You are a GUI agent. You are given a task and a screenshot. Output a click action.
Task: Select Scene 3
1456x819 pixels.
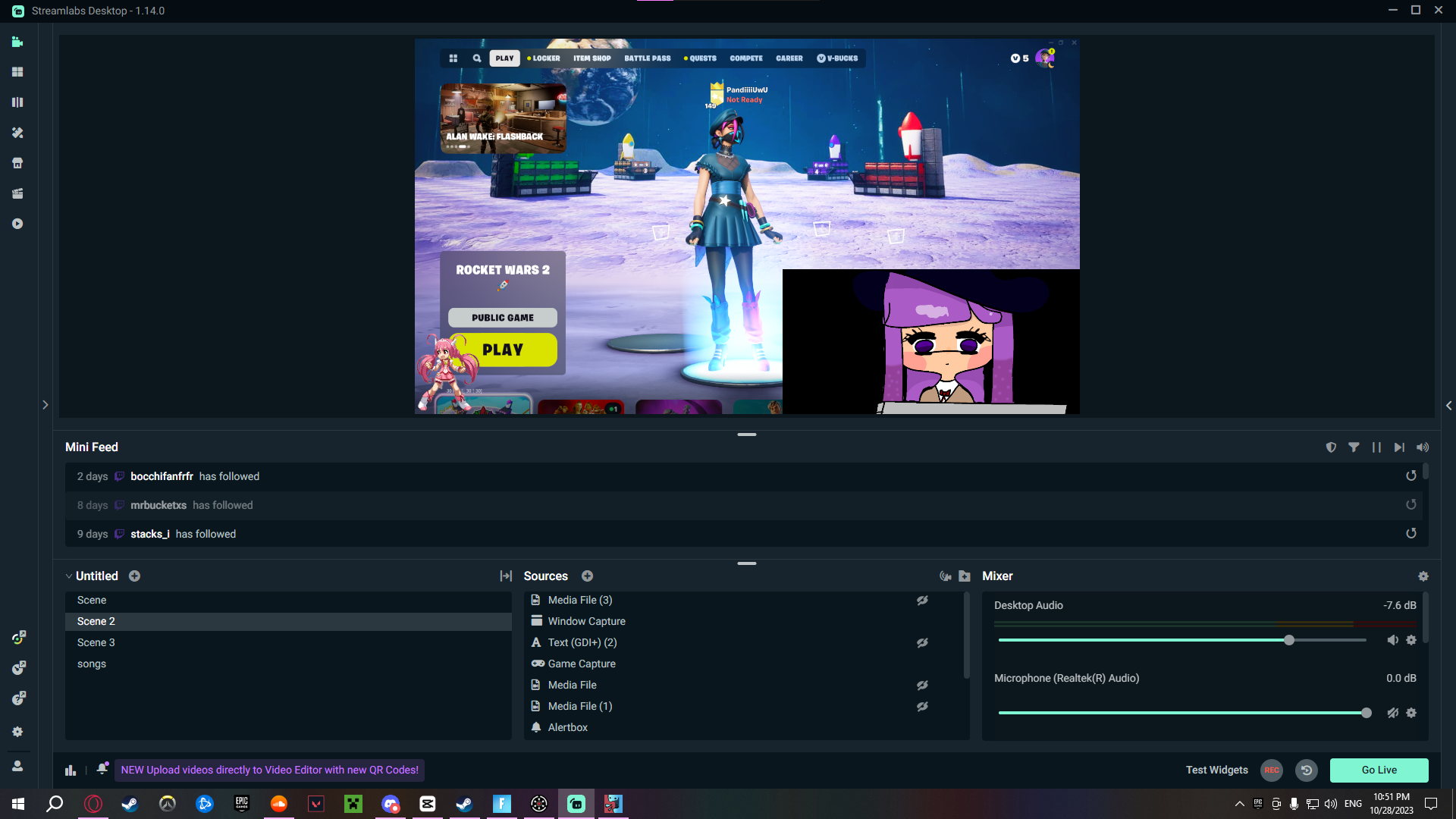coord(288,642)
